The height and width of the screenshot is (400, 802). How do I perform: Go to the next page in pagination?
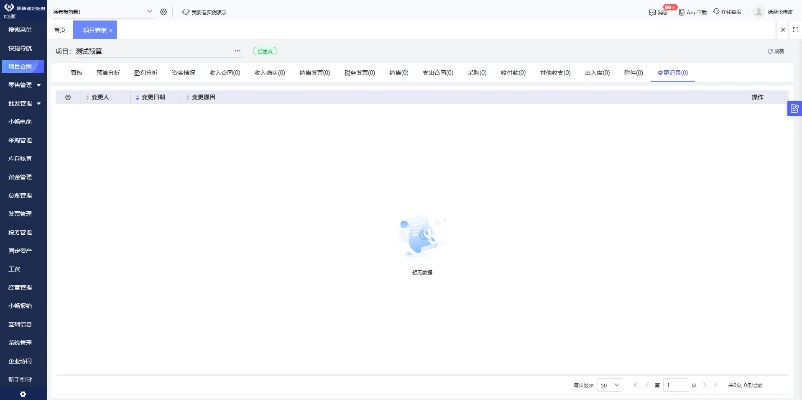point(704,385)
